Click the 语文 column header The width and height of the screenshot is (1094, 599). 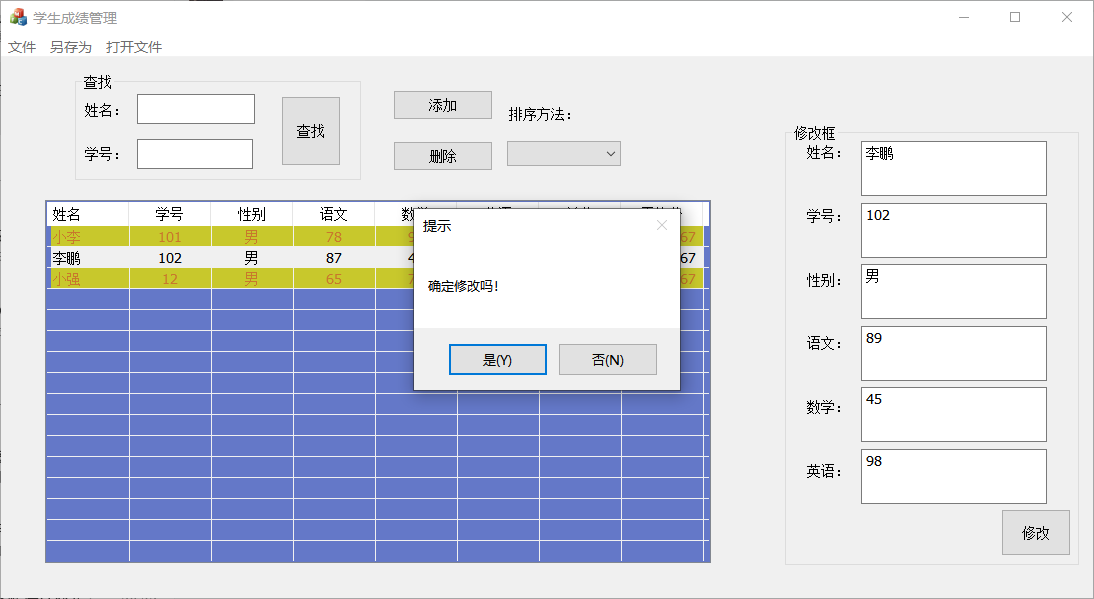[334, 214]
